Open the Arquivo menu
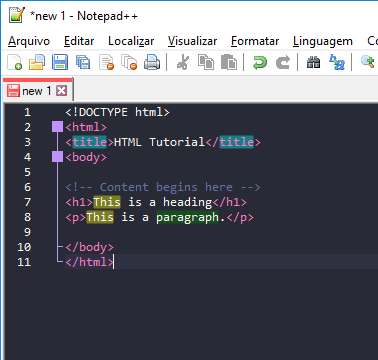The image size is (378, 360). pyautogui.click(x=29, y=41)
